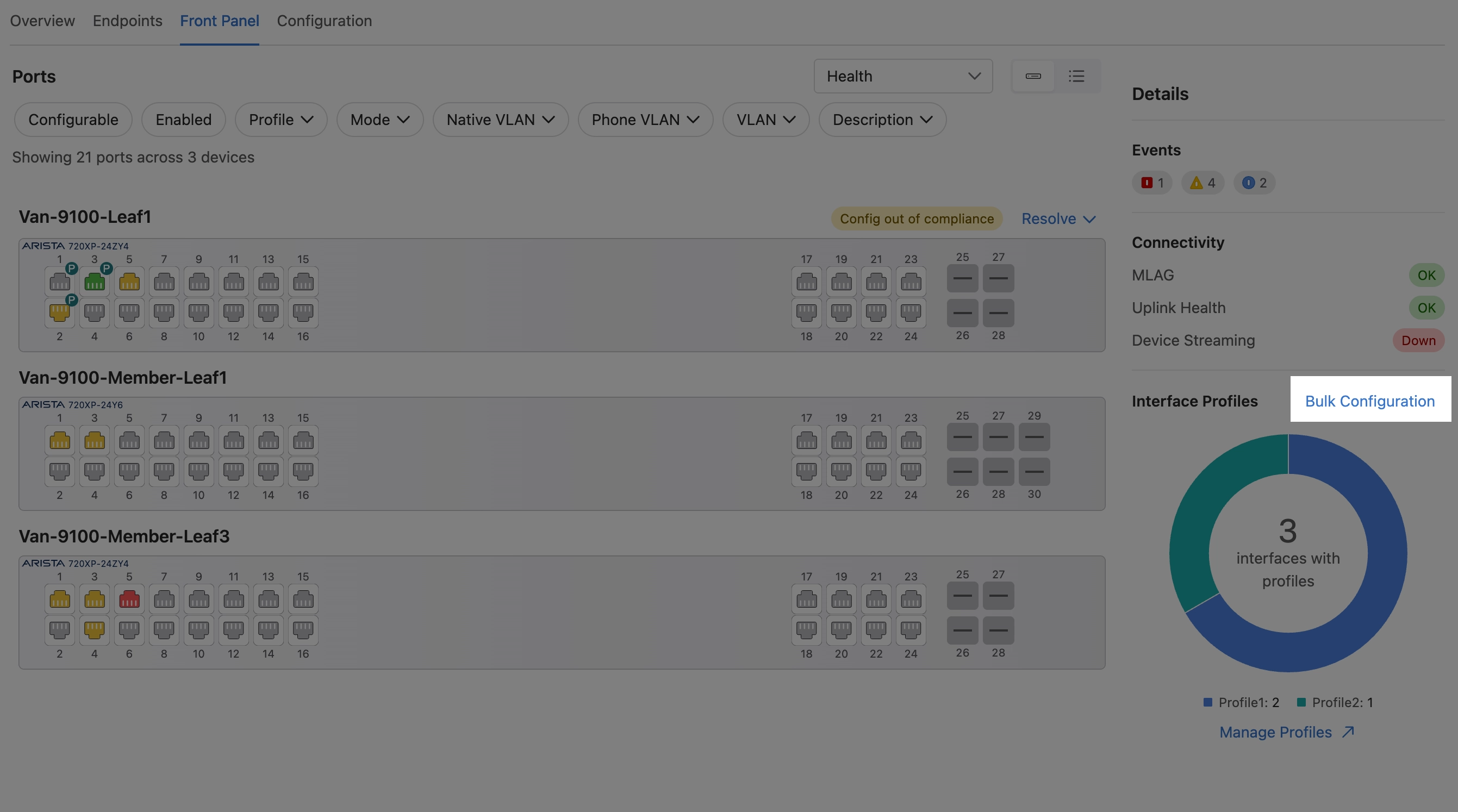This screenshot has width=1458, height=812.
Task: Click the critical events badge showing 1
Action: (1152, 183)
